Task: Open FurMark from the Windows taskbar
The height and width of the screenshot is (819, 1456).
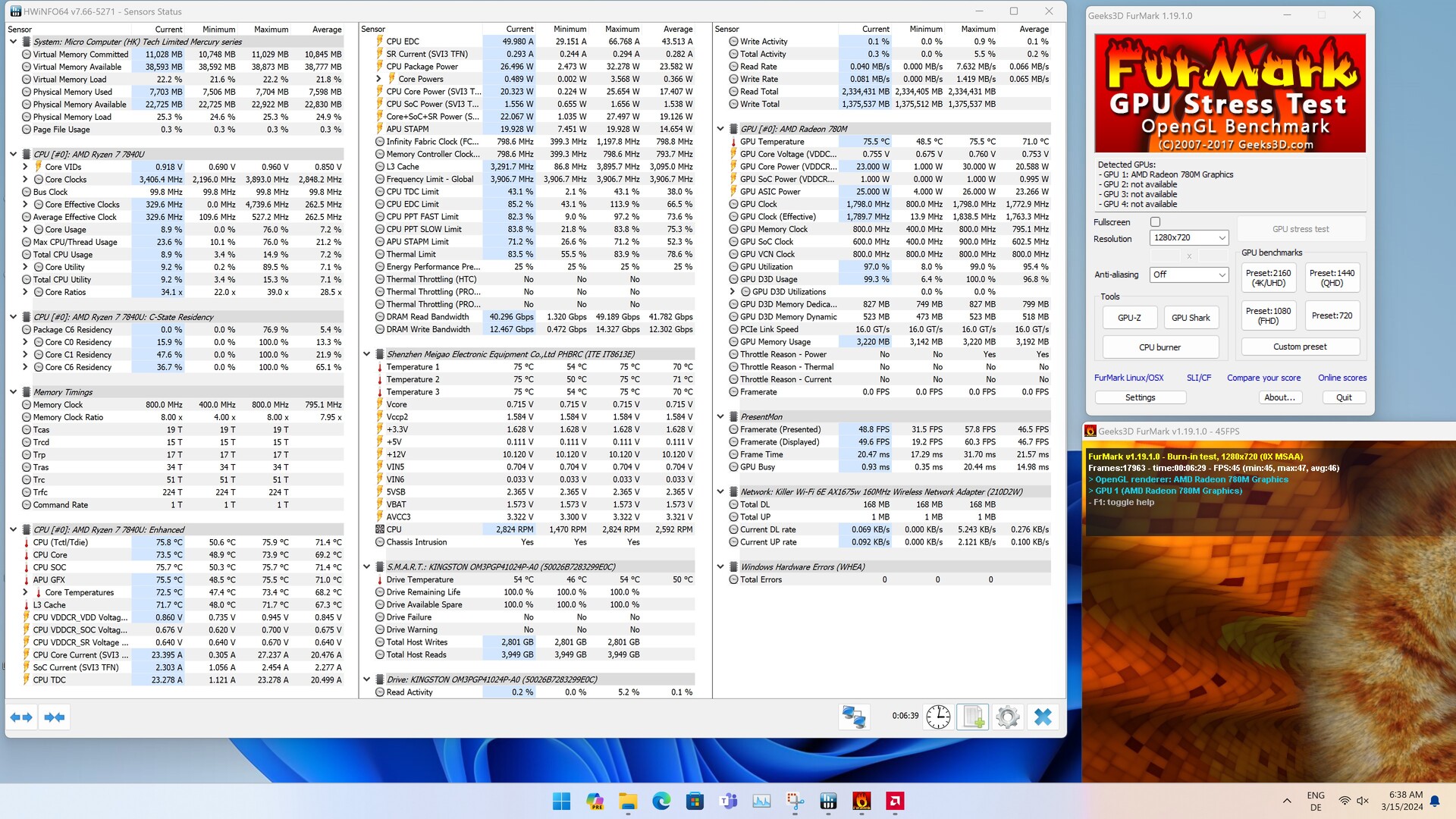Action: [x=861, y=801]
